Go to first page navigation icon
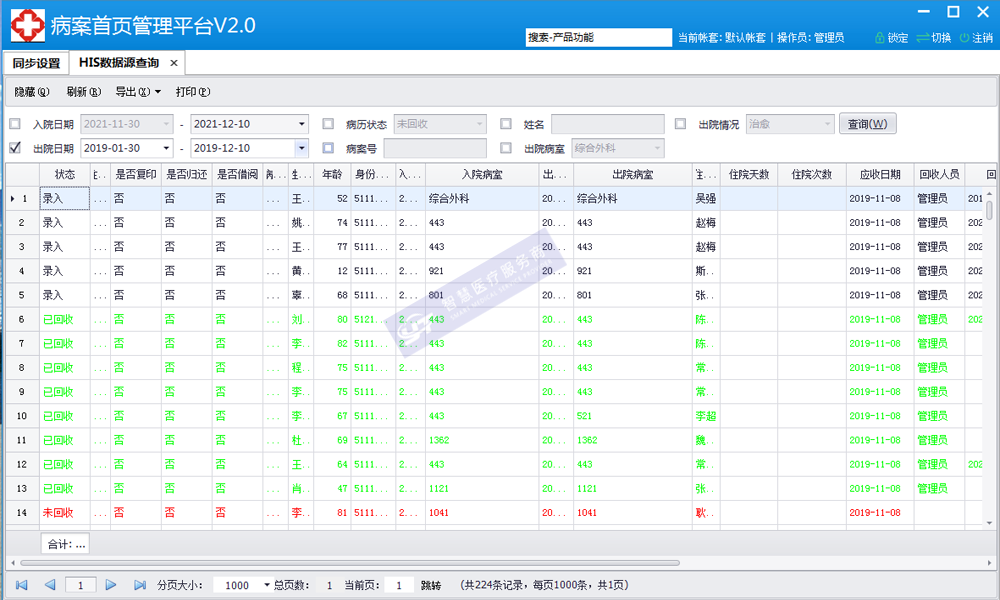Screen dimensions: 1000x600 (22, 585)
